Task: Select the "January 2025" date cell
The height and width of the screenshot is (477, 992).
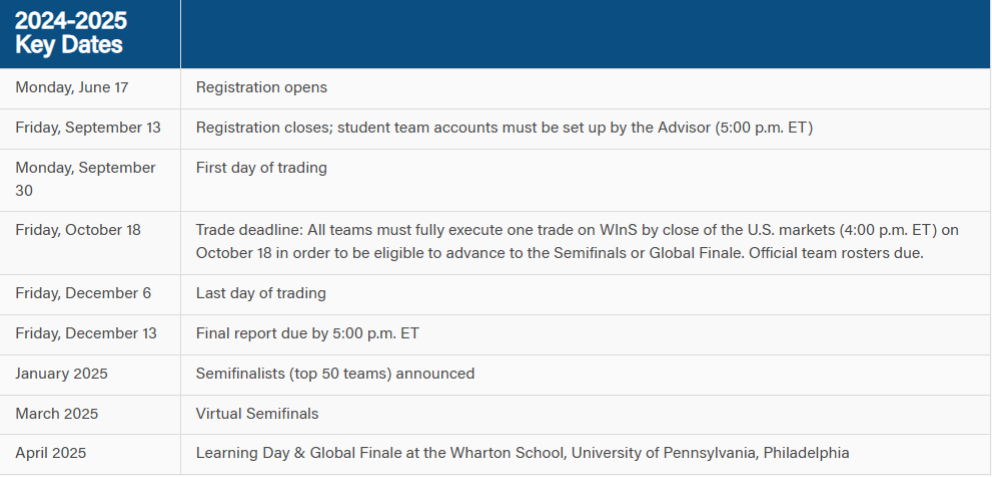Action: point(61,374)
